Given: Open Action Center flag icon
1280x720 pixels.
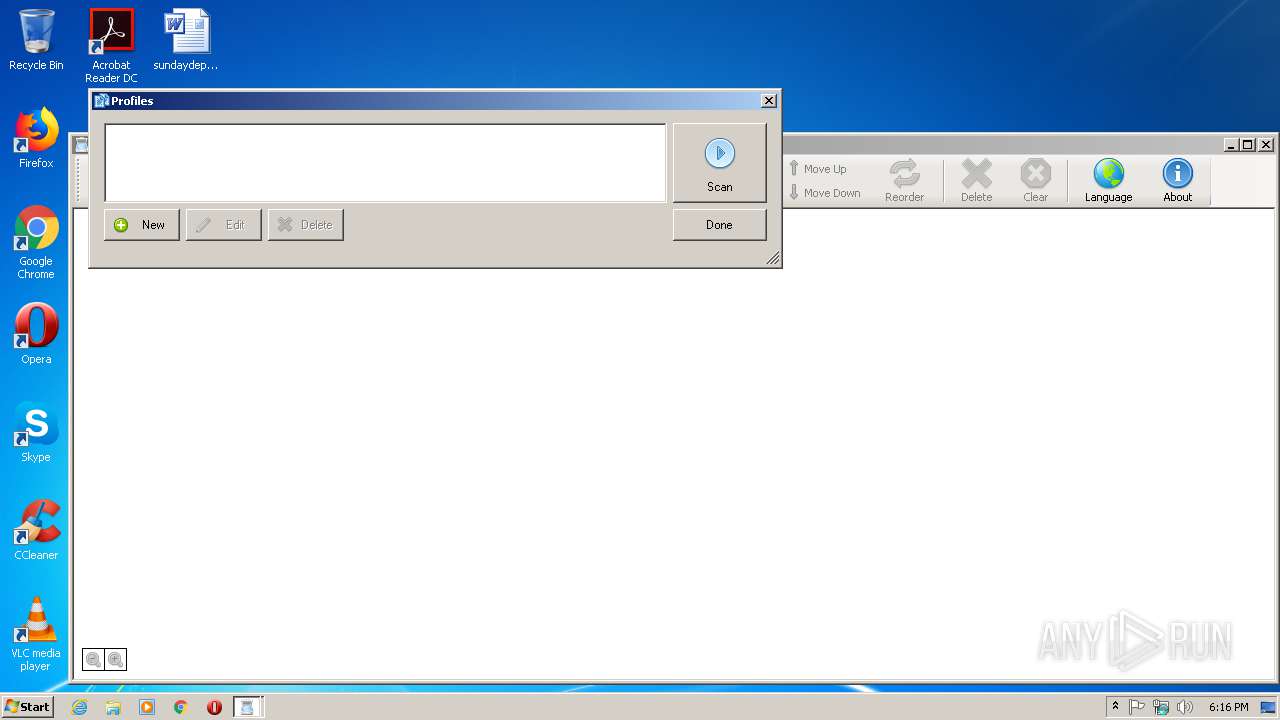Looking at the screenshot, I should point(1137,707).
